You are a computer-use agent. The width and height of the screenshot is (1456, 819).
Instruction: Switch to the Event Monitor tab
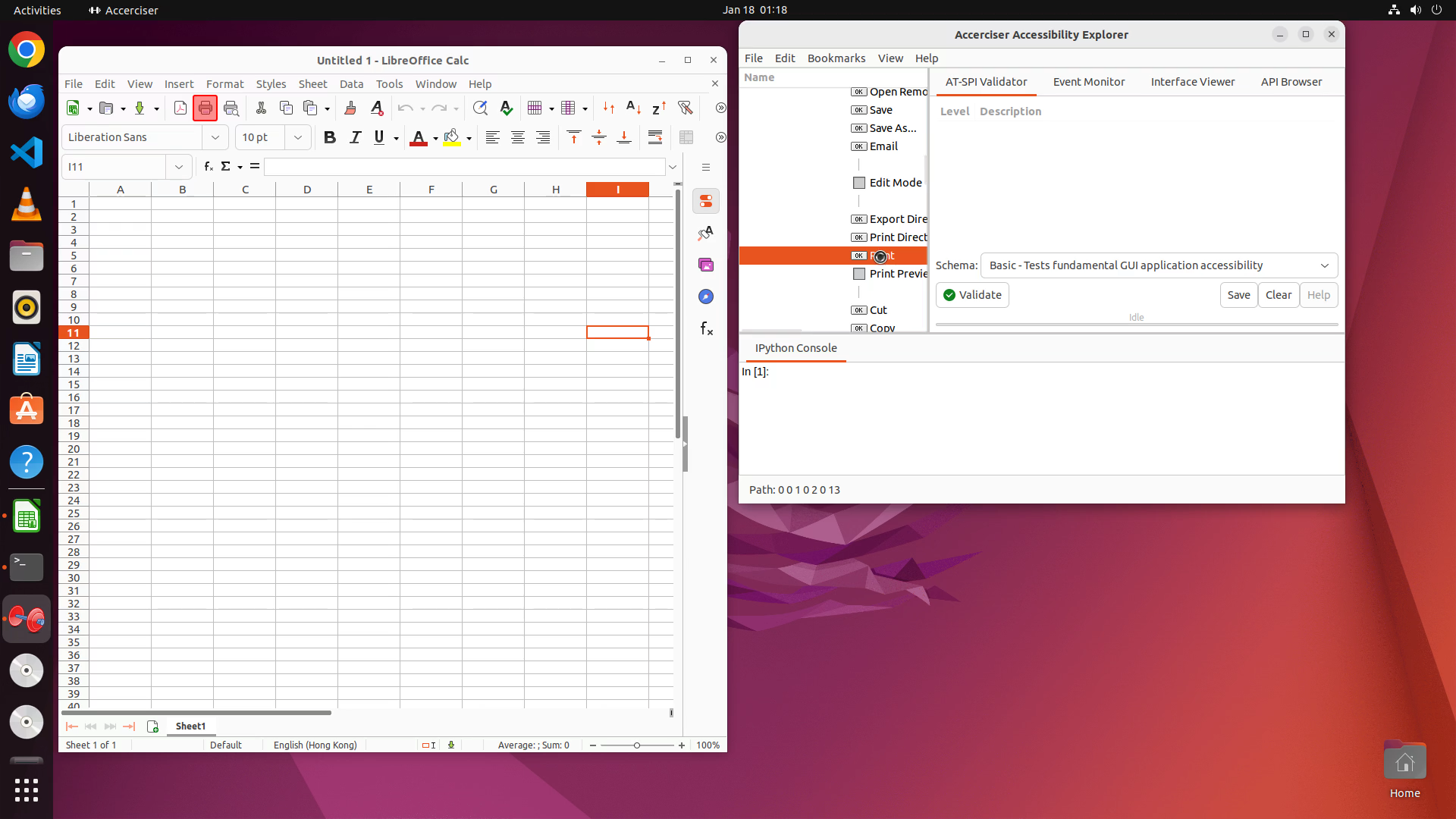(1088, 82)
